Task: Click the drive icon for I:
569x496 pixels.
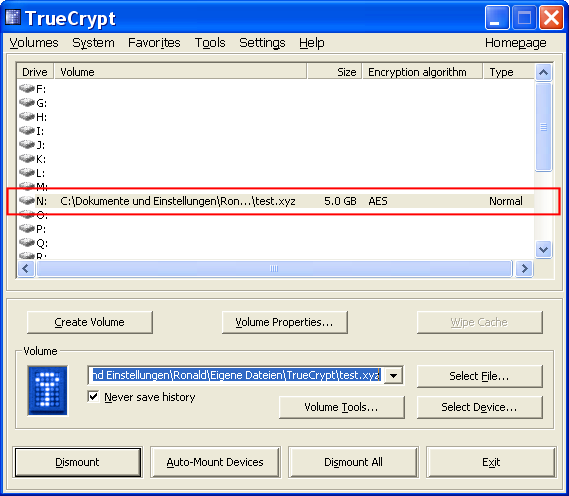Action: click(27, 130)
